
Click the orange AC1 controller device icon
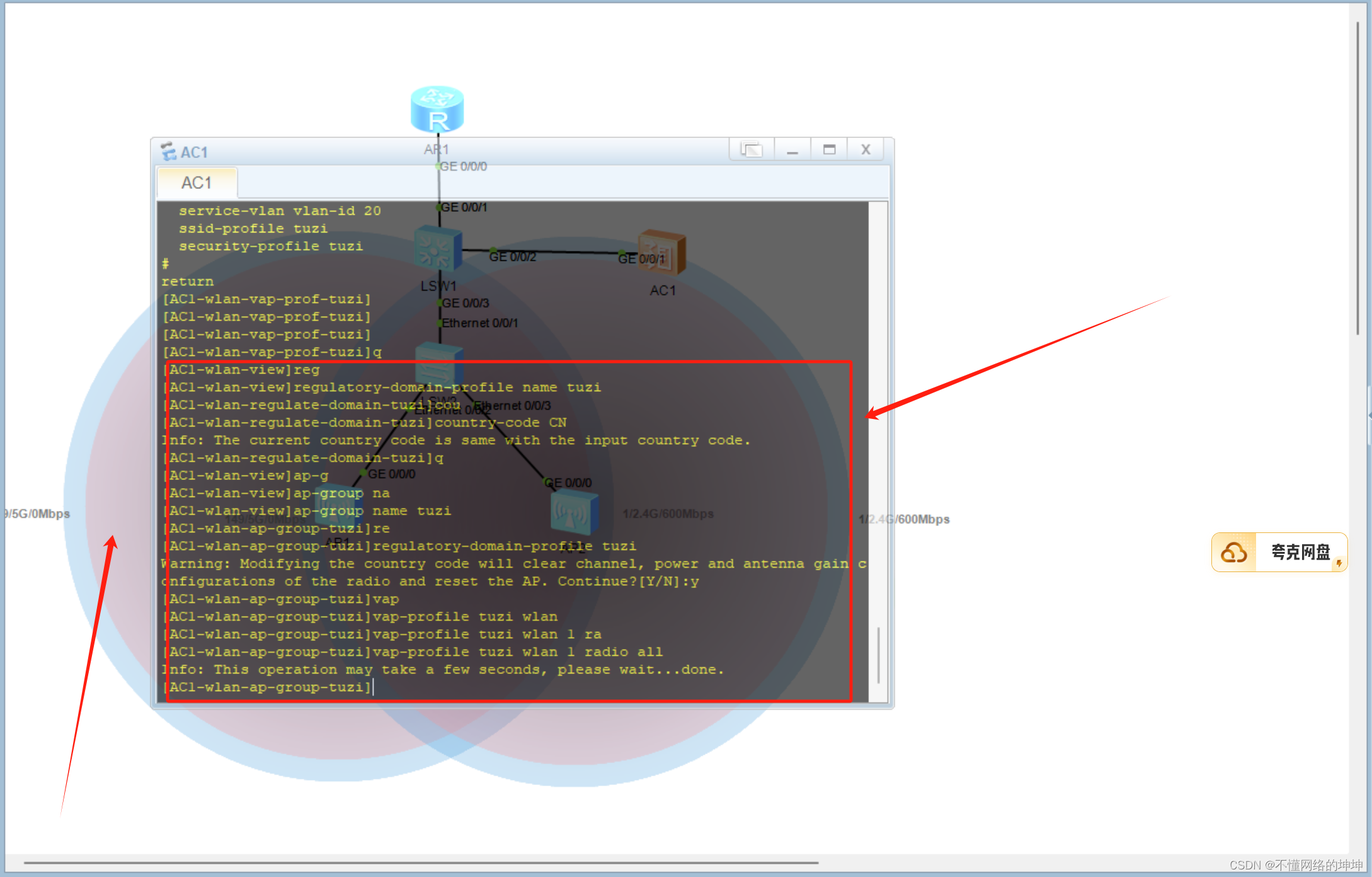click(x=661, y=253)
